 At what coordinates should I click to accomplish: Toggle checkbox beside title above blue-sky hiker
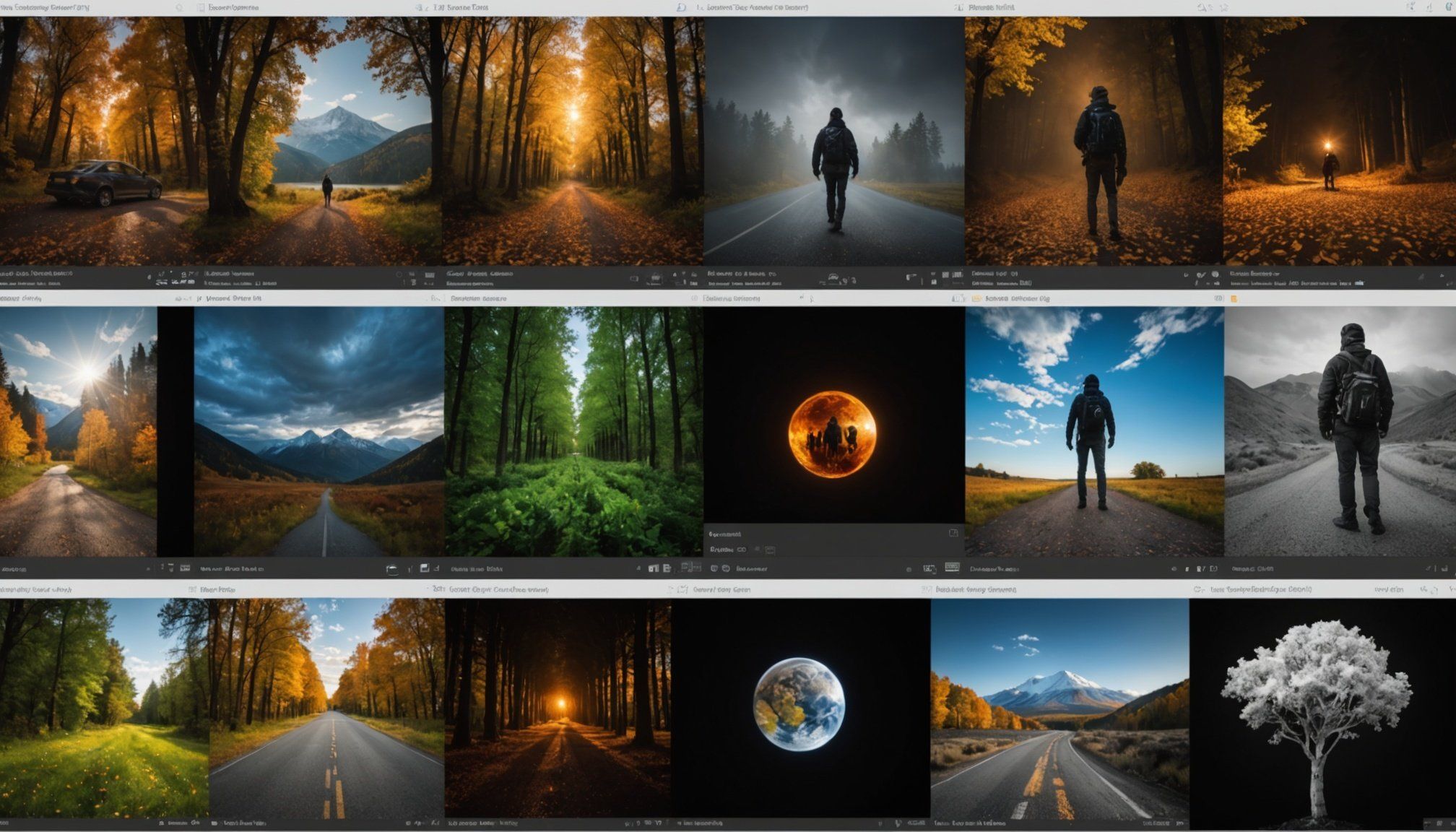click(976, 298)
